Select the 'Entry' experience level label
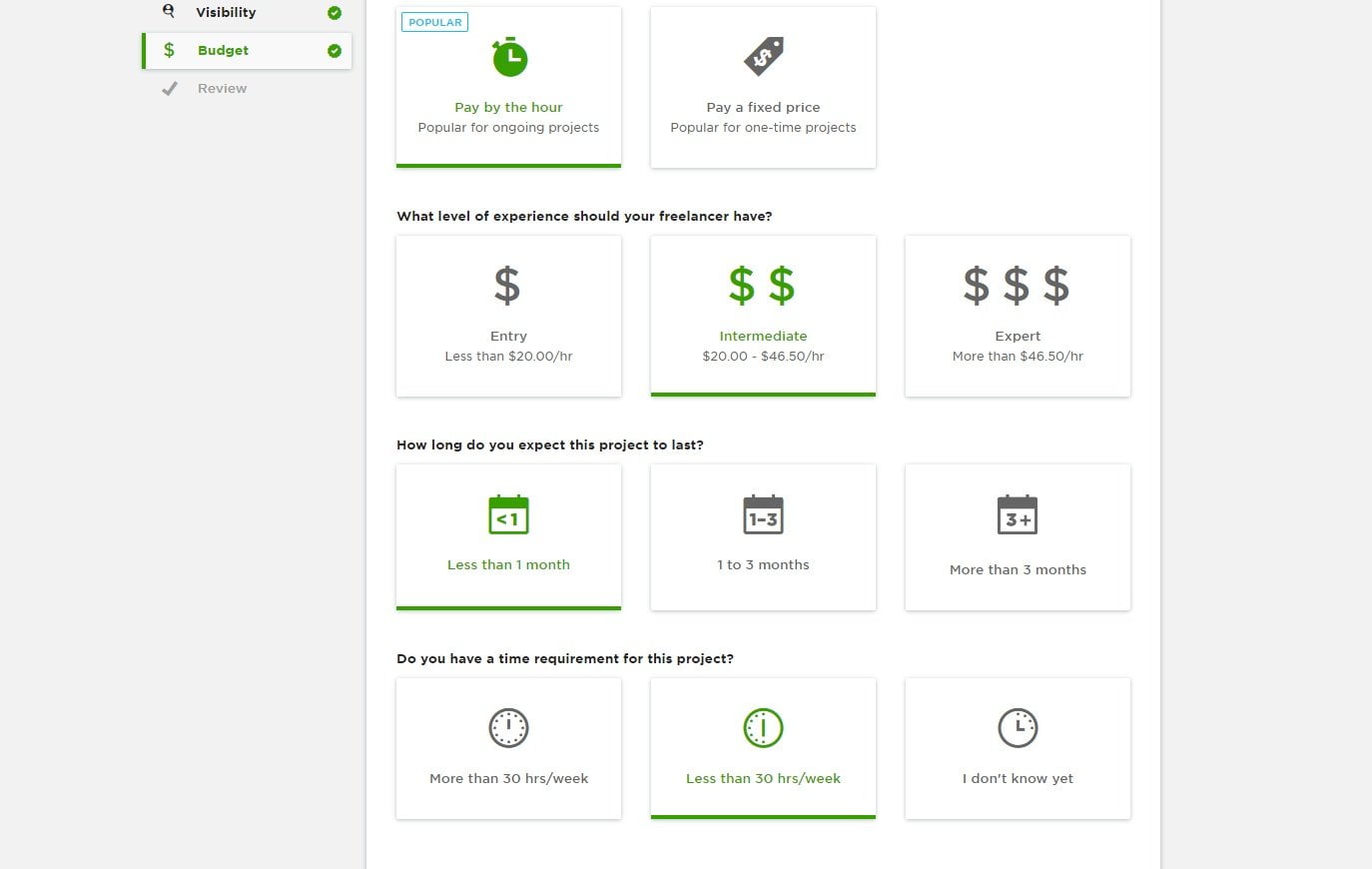This screenshot has height=869, width=1372. pos(508,337)
